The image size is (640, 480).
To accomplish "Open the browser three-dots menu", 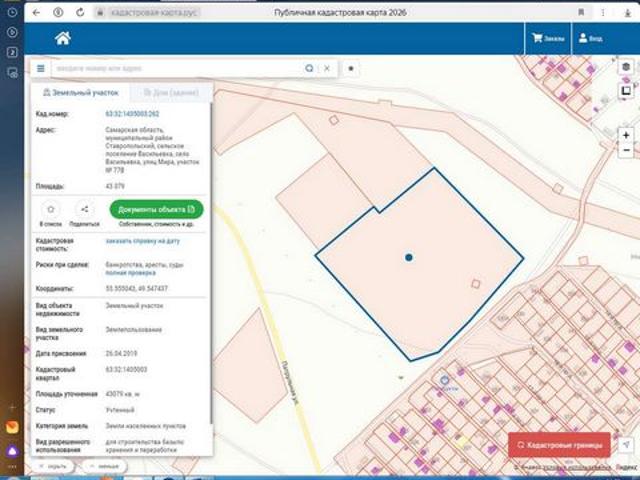I will [603, 13].
